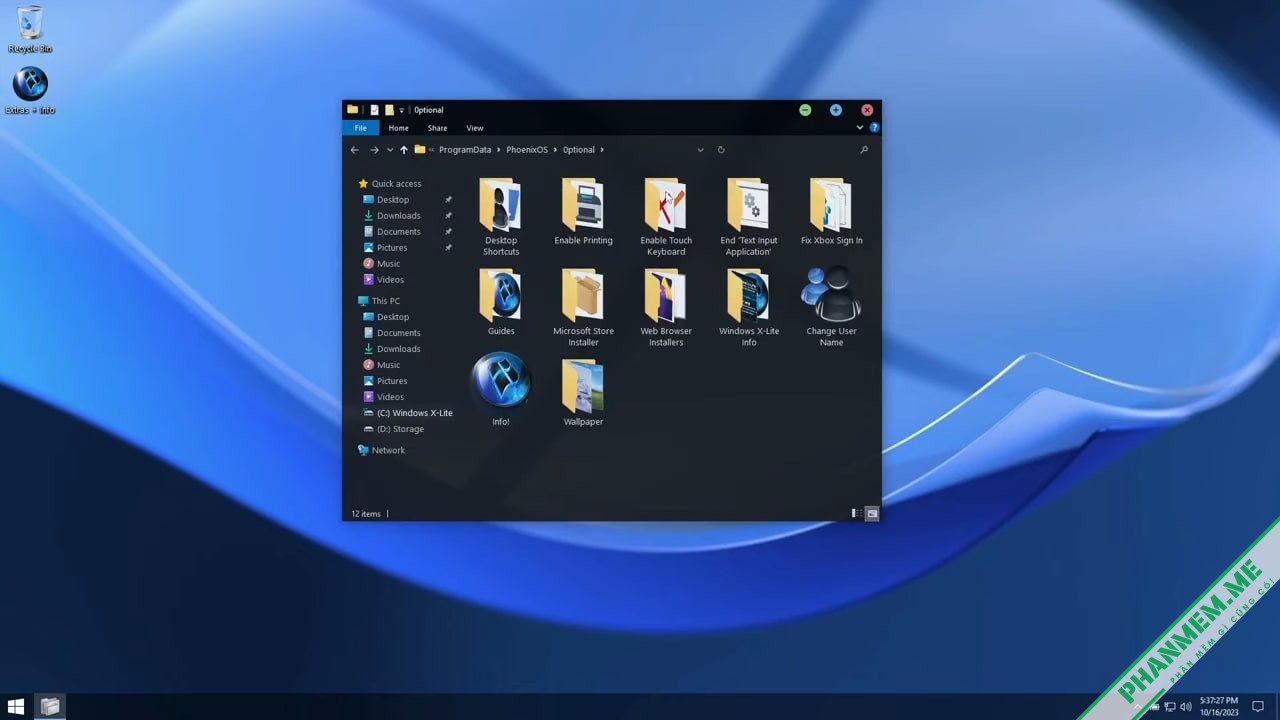Screen dimensions: 1280x720
Task: Open the File menu tab
Action: [360, 128]
